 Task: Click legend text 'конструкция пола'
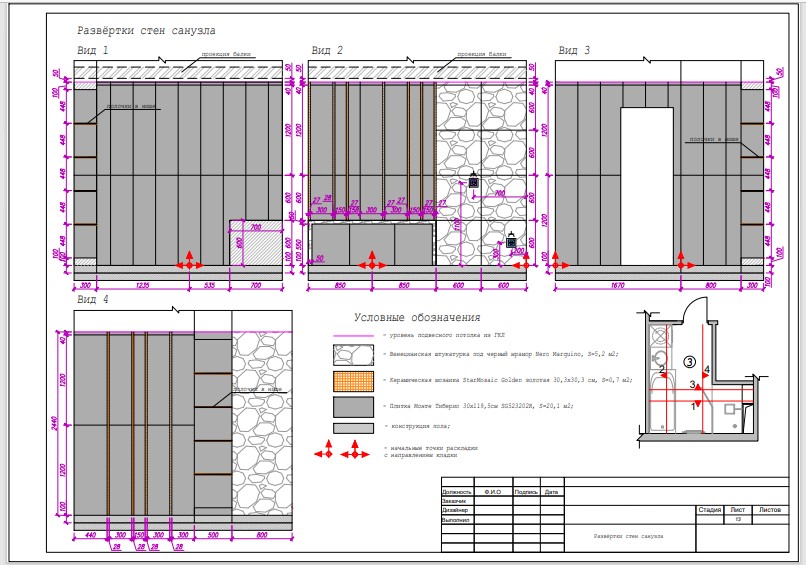tap(420, 427)
